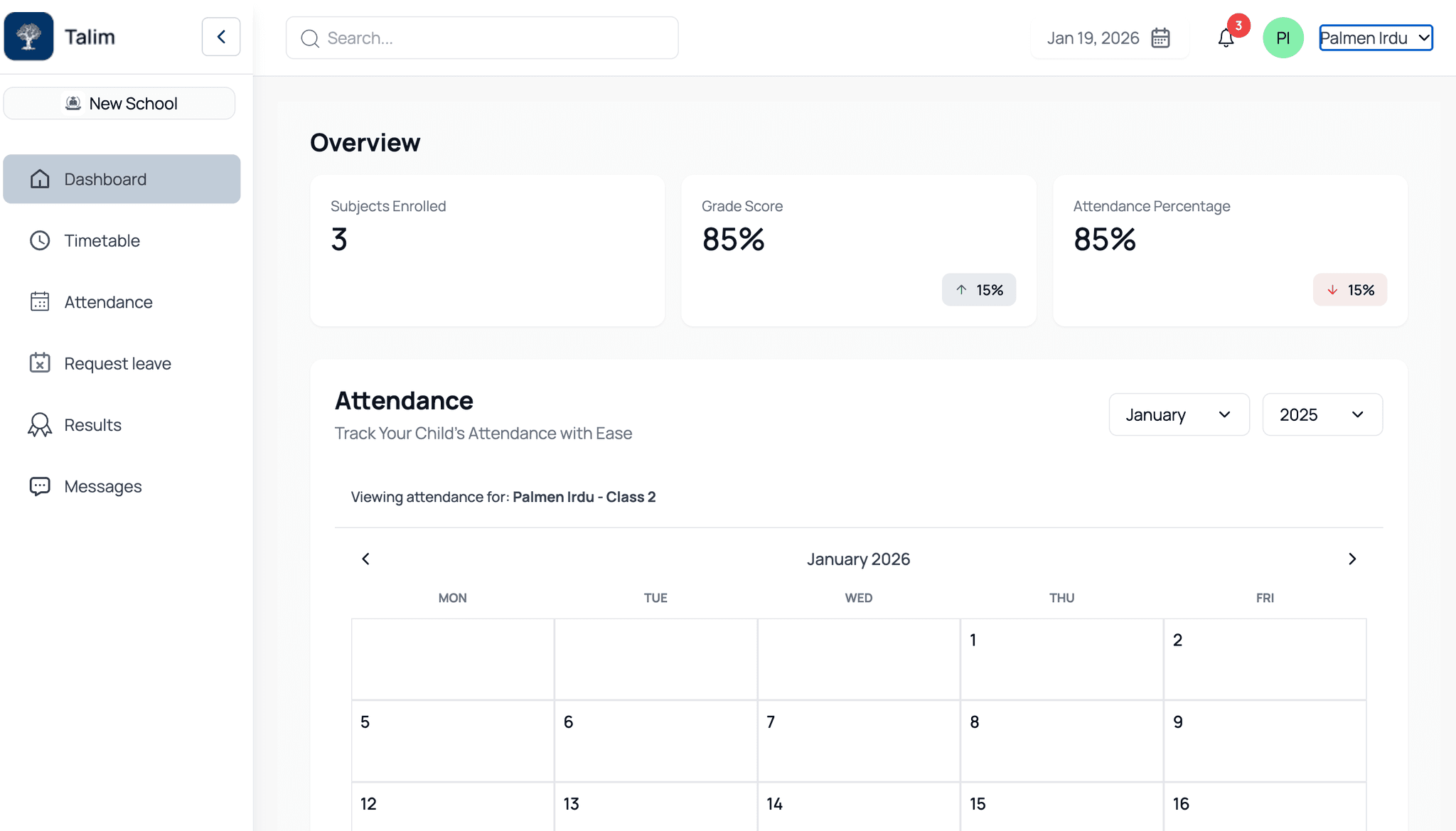The width and height of the screenshot is (1456, 831).
Task: Click the search magnifier icon
Action: tap(309, 38)
